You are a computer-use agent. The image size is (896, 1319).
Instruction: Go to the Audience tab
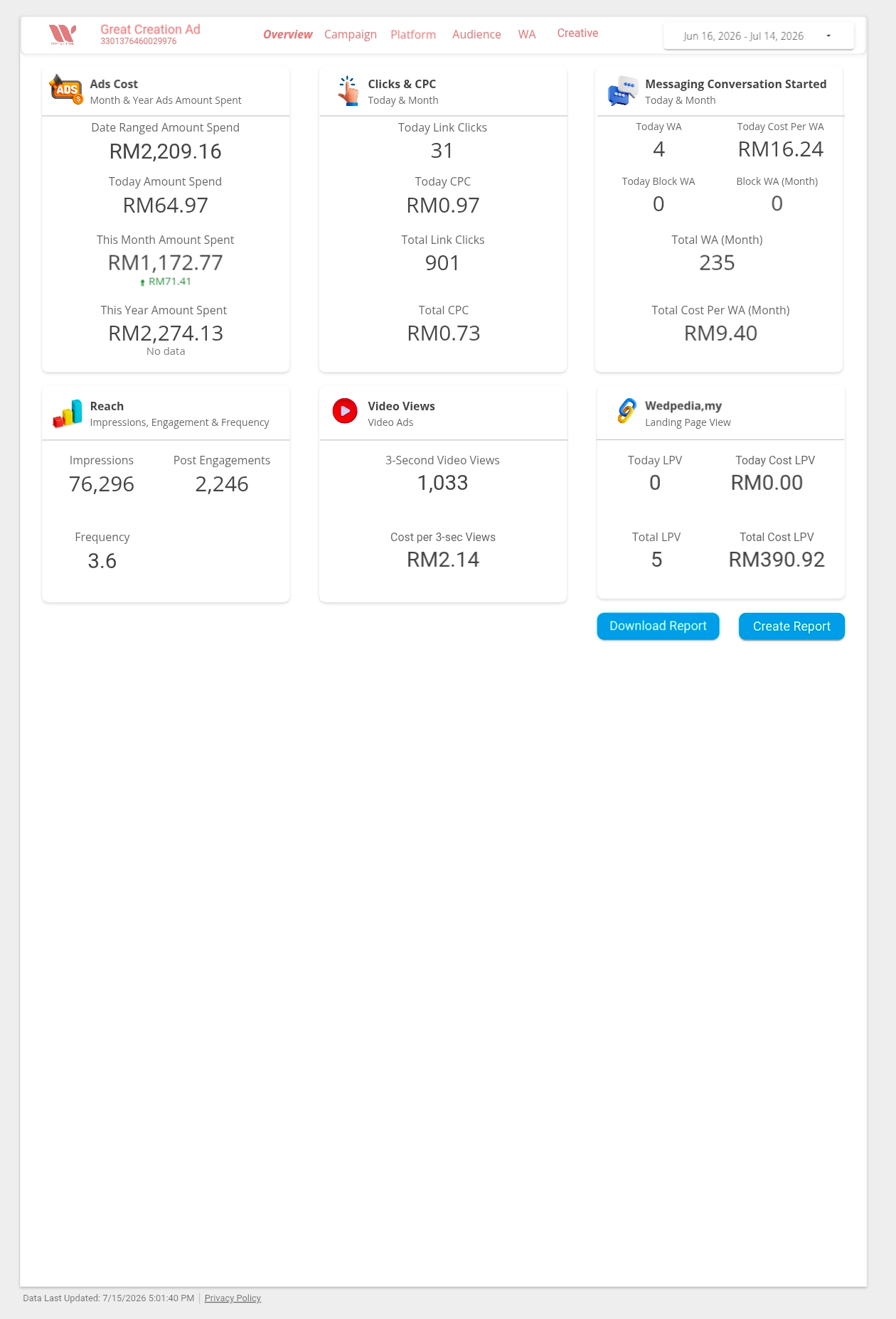click(476, 34)
